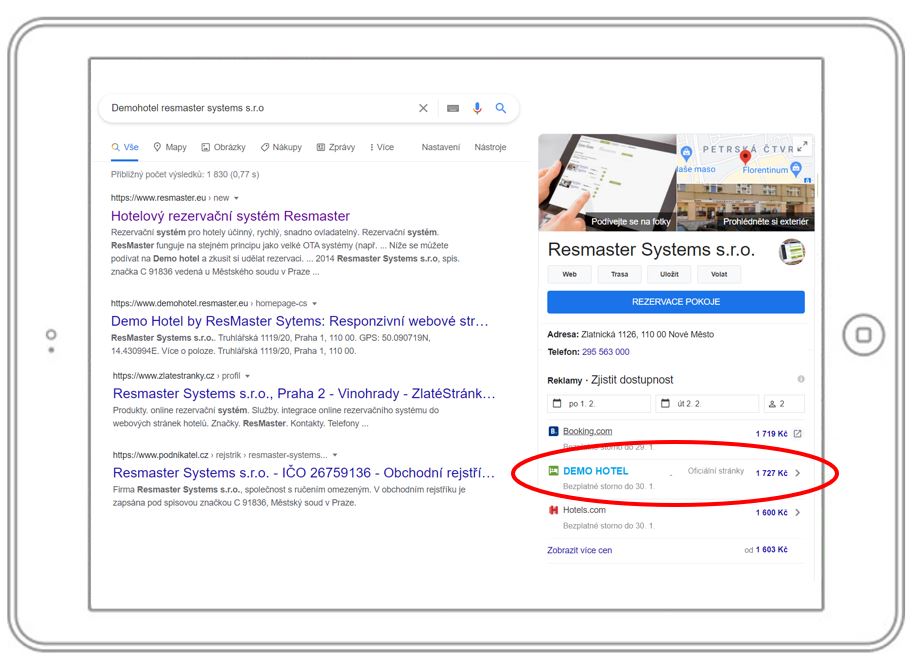Click the Trasa directions button
Image resolution: width=914 pixels, height=659 pixels.
620,274
